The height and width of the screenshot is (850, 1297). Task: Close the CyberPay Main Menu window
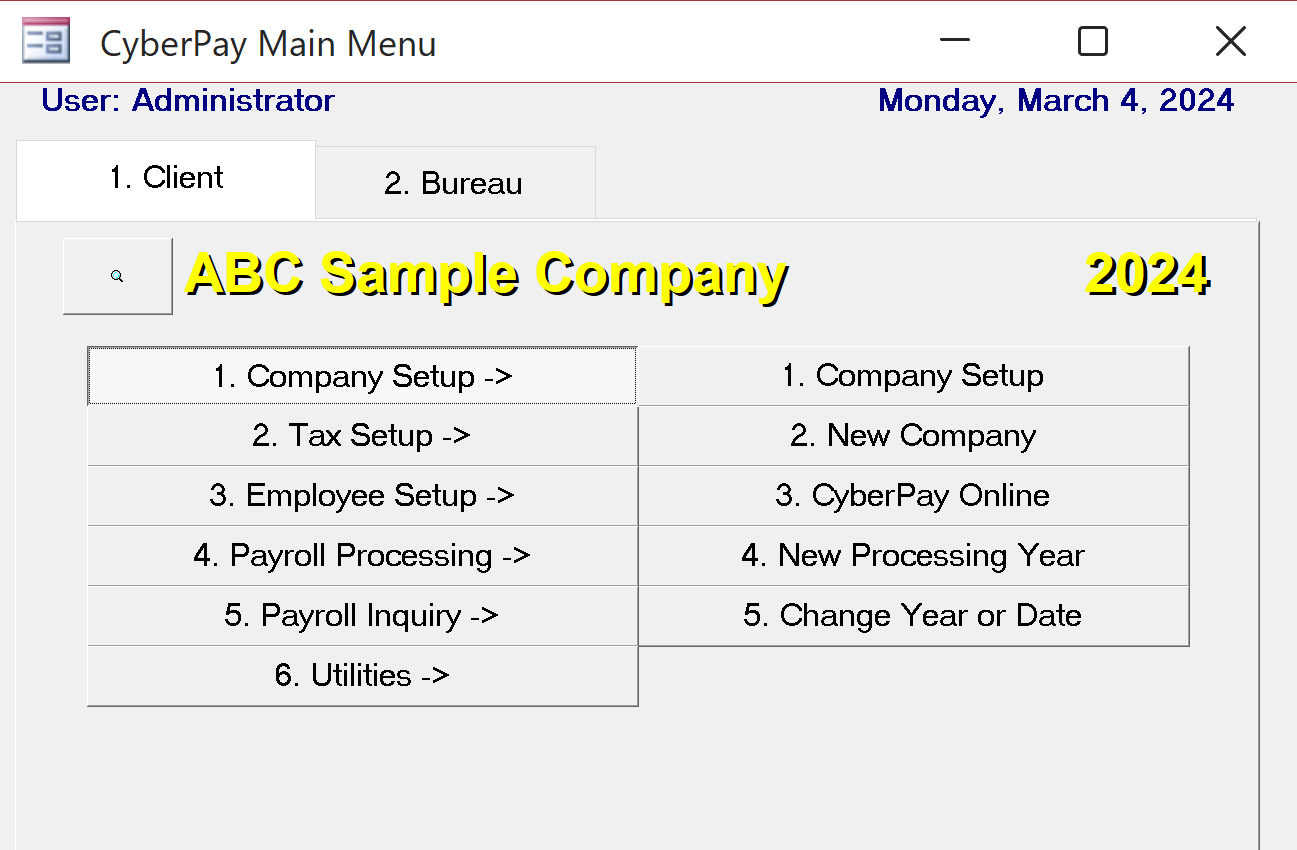1230,42
